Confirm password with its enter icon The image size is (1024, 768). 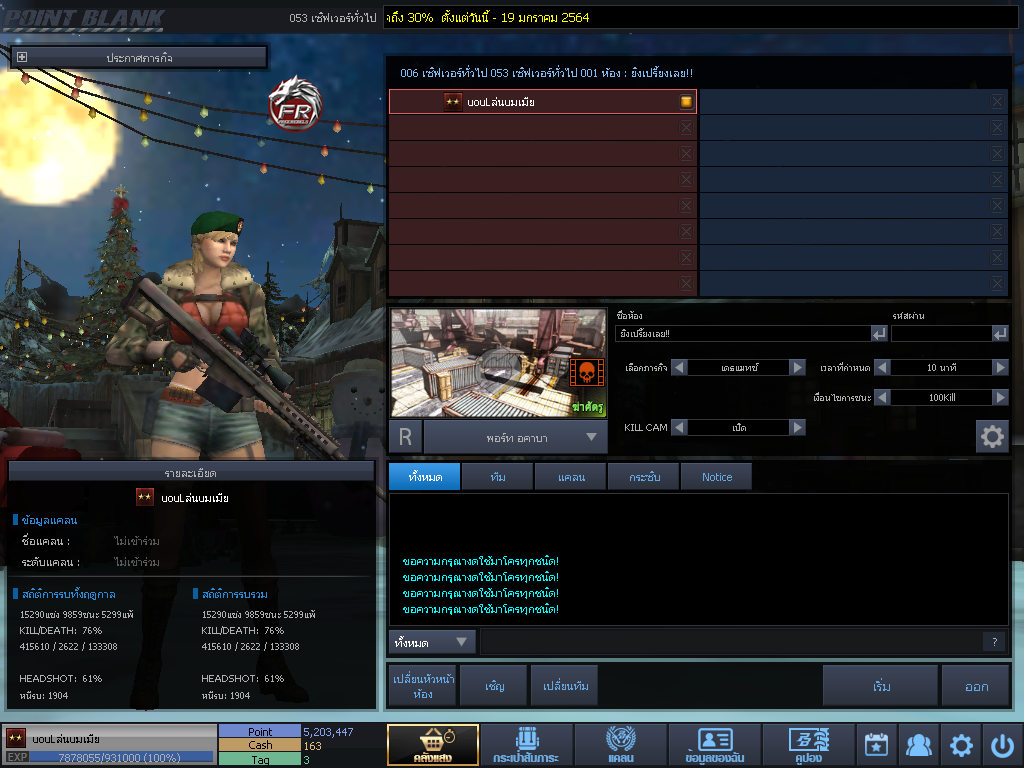[x=1000, y=334]
